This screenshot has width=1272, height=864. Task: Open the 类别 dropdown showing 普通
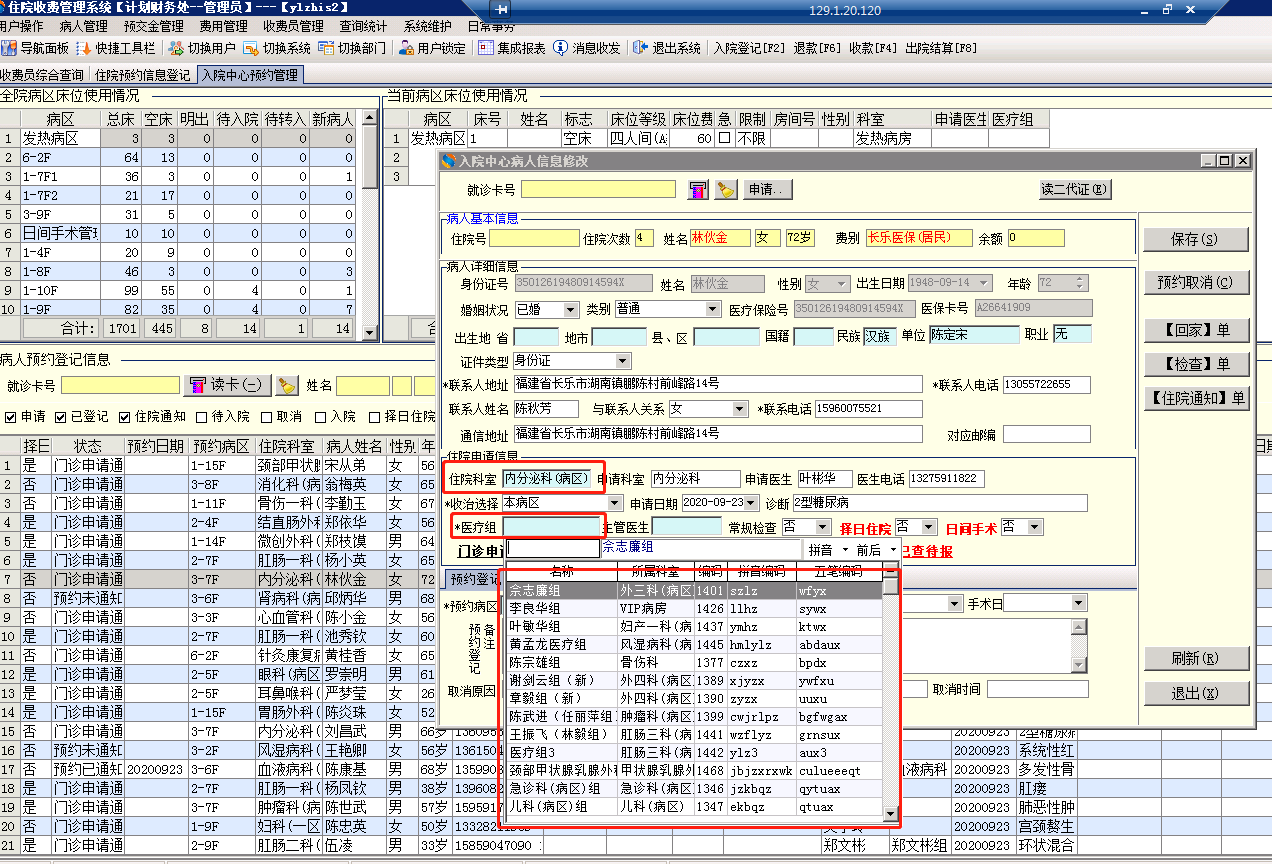(x=713, y=310)
